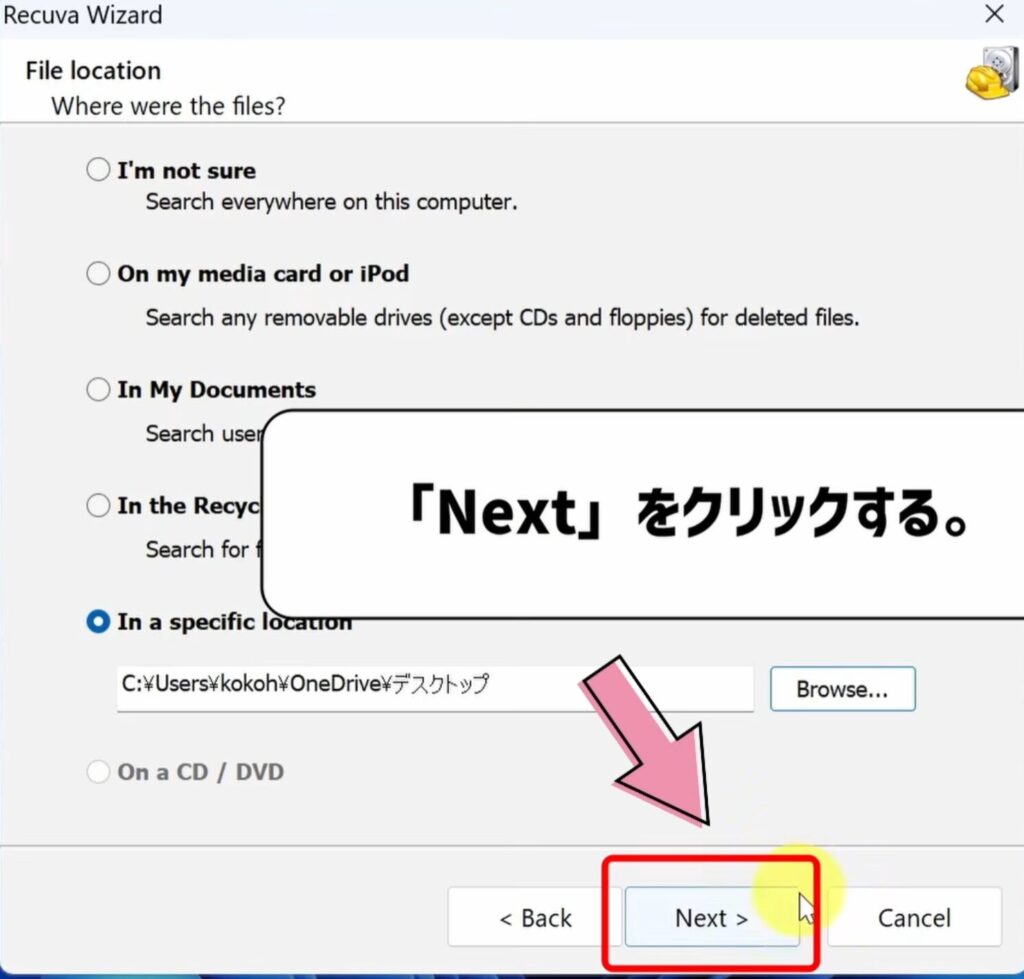Open the Browse dialog for folder selection
The image size is (1024, 979).
click(842, 688)
